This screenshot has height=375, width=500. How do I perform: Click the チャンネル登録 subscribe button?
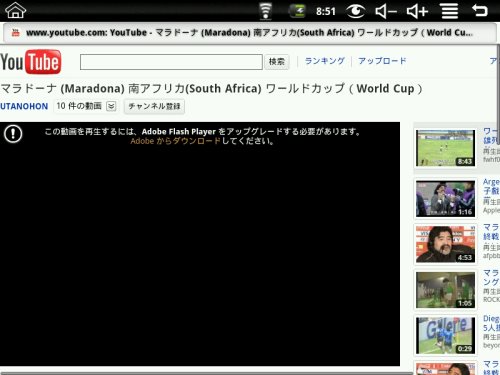[x=154, y=106]
